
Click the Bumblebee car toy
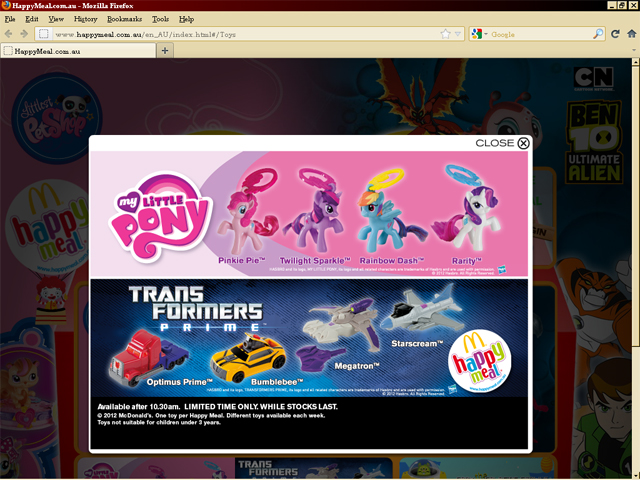(249, 358)
